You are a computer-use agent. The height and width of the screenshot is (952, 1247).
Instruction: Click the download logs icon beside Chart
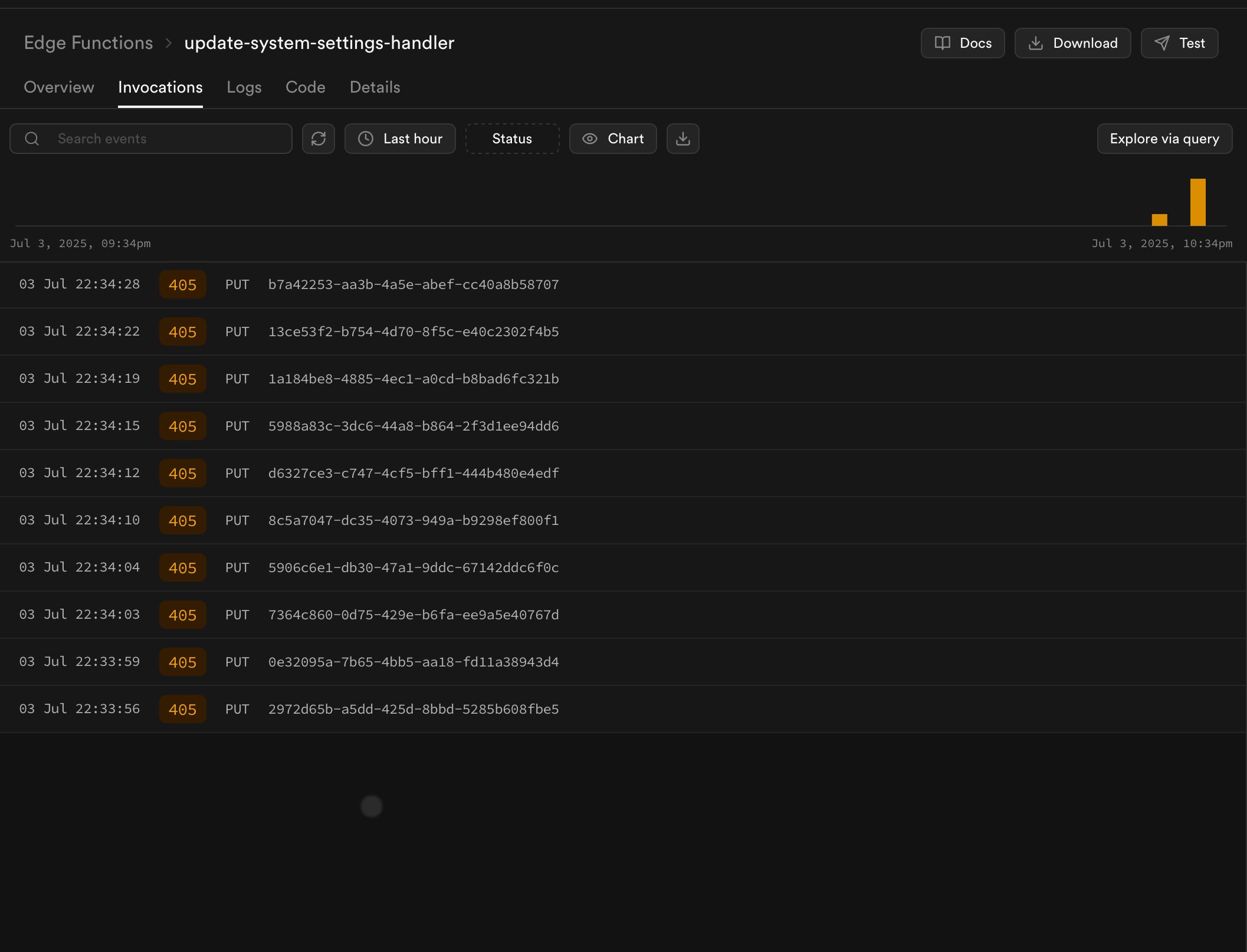tap(682, 139)
